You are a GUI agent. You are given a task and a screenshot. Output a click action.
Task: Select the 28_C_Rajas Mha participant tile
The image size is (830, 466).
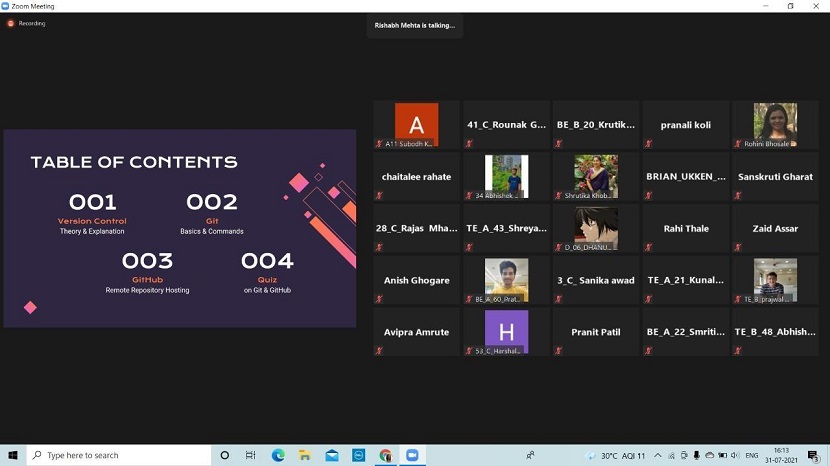coord(417,228)
